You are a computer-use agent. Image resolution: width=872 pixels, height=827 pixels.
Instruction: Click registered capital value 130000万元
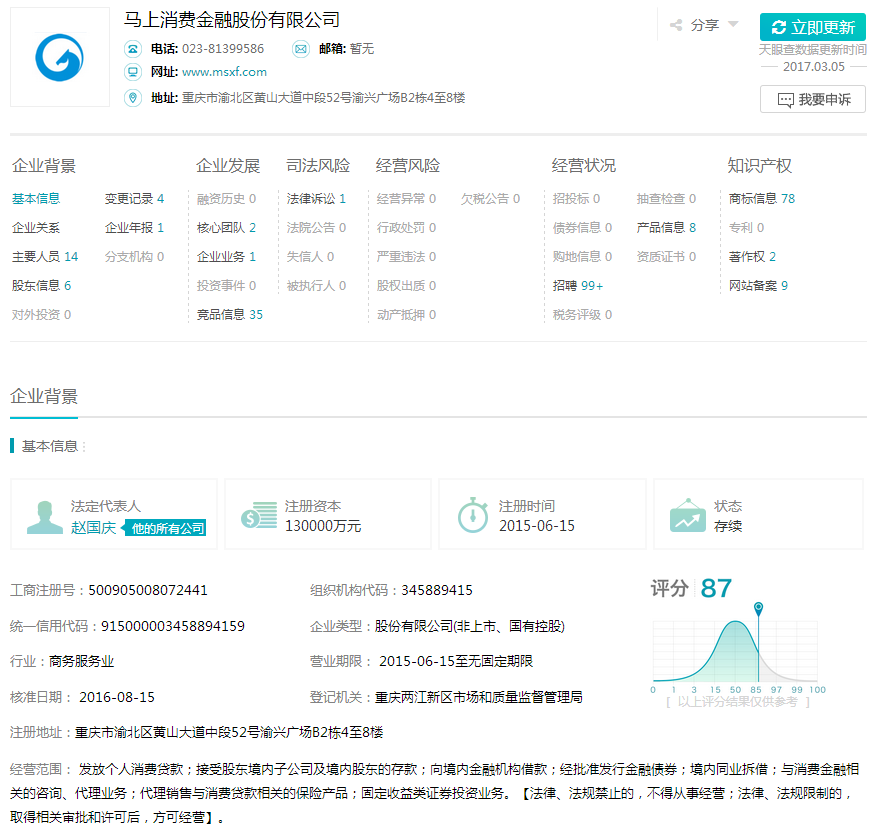point(323,526)
